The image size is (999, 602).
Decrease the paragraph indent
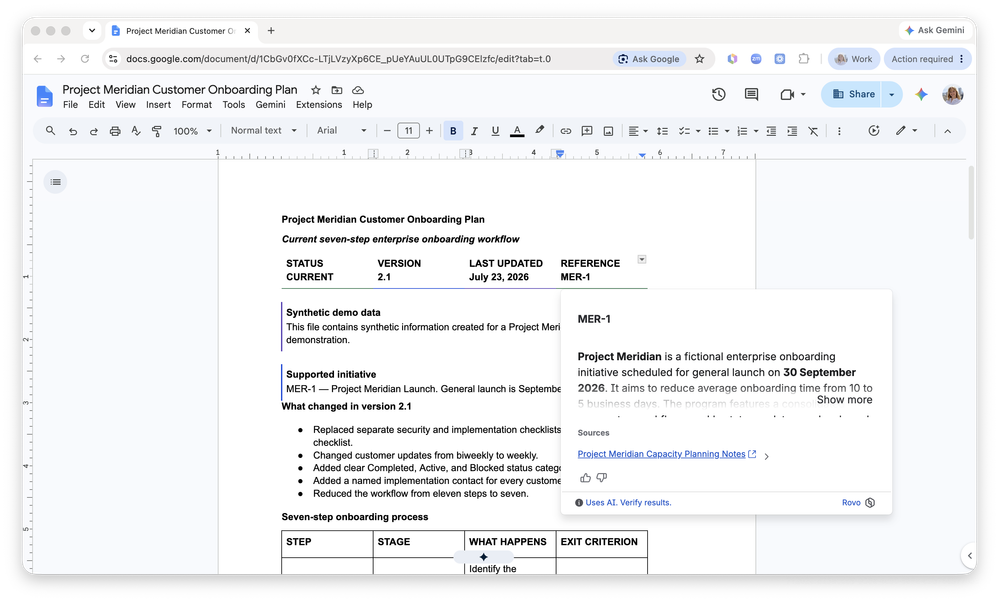click(x=771, y=131)
